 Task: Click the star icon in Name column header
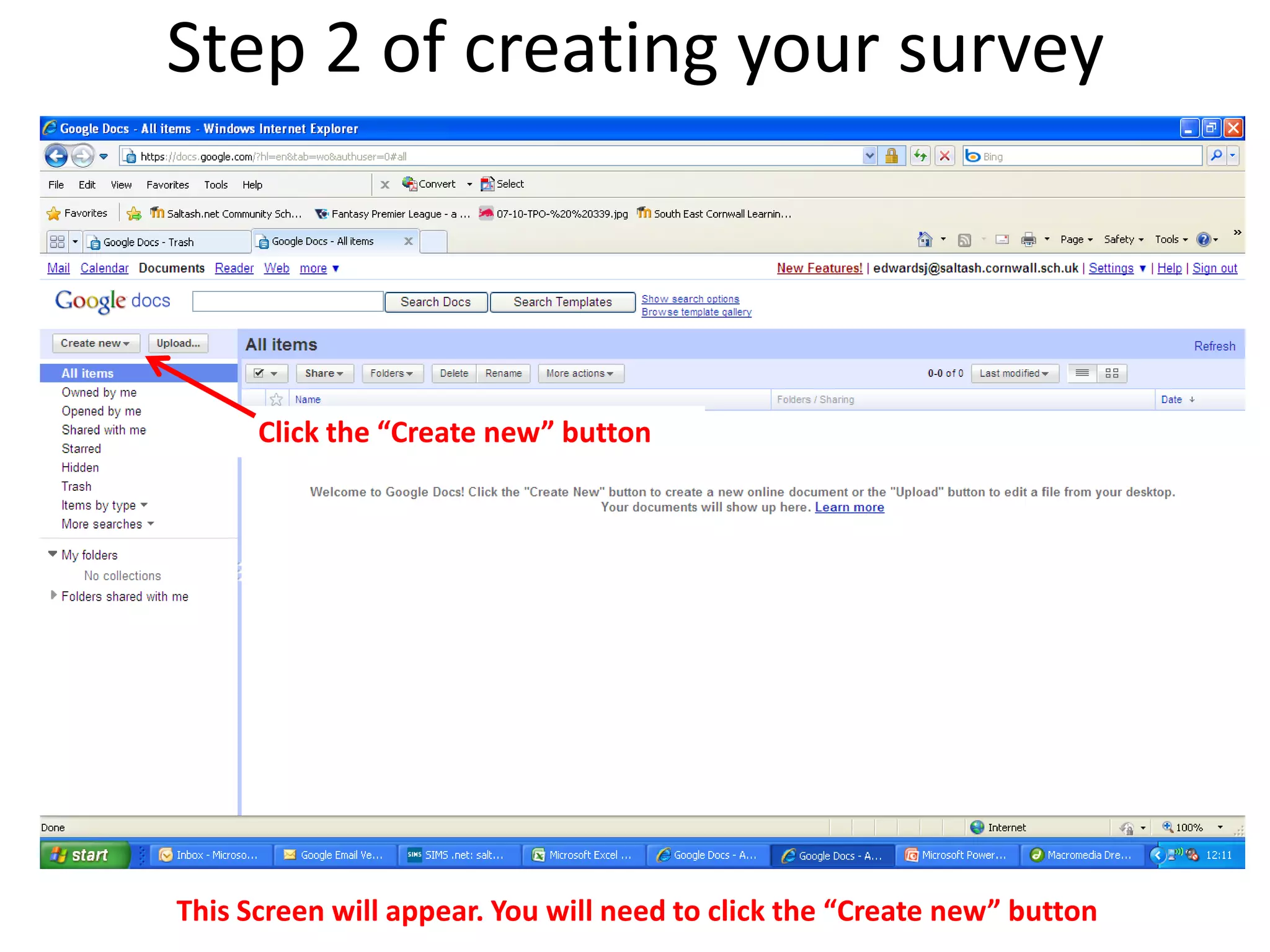(277, 400)
